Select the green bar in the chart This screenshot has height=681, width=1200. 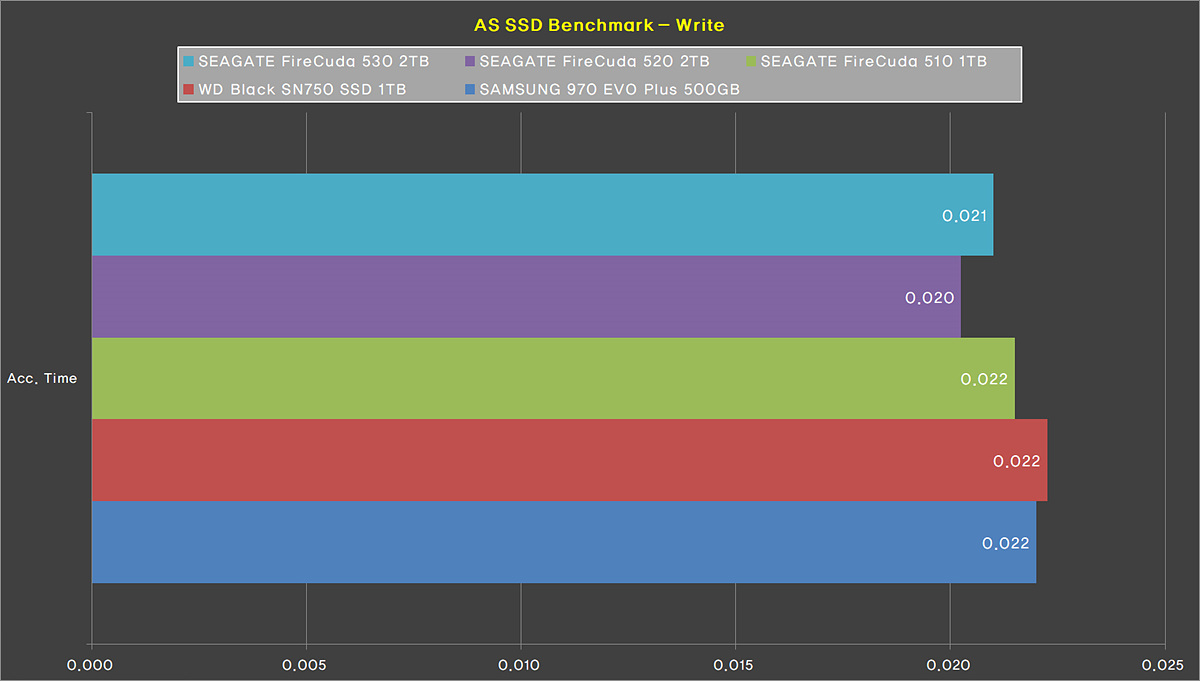(553, 379)
